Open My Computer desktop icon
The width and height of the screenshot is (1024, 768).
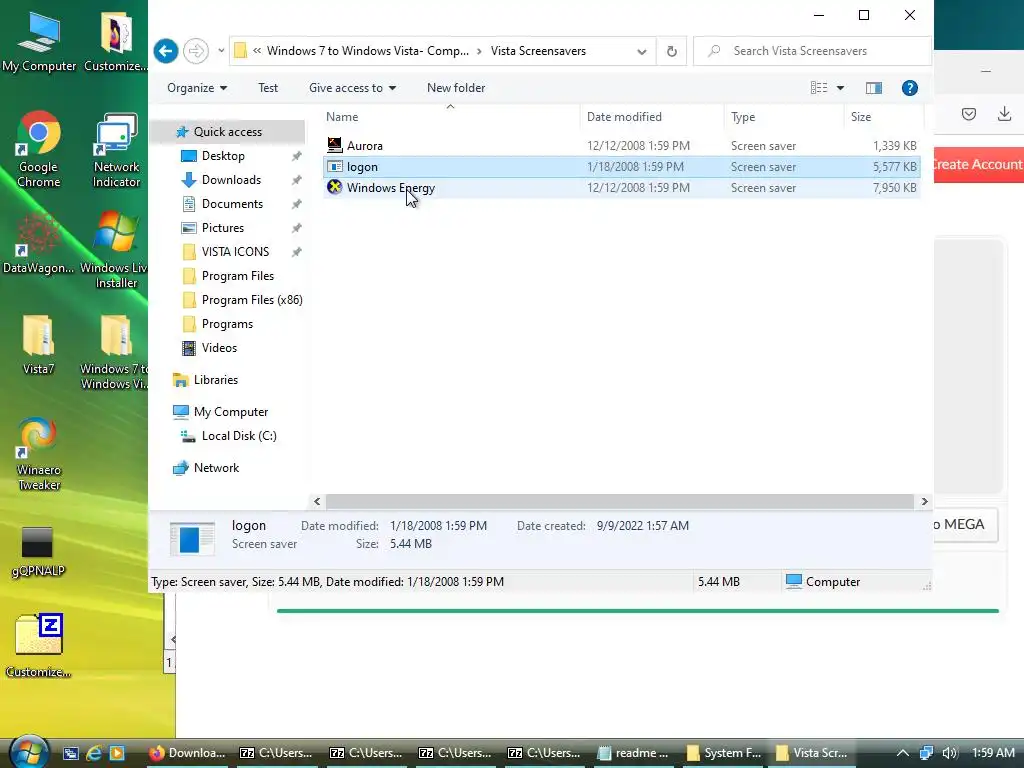pyautogui.click(x=39, y=41)
